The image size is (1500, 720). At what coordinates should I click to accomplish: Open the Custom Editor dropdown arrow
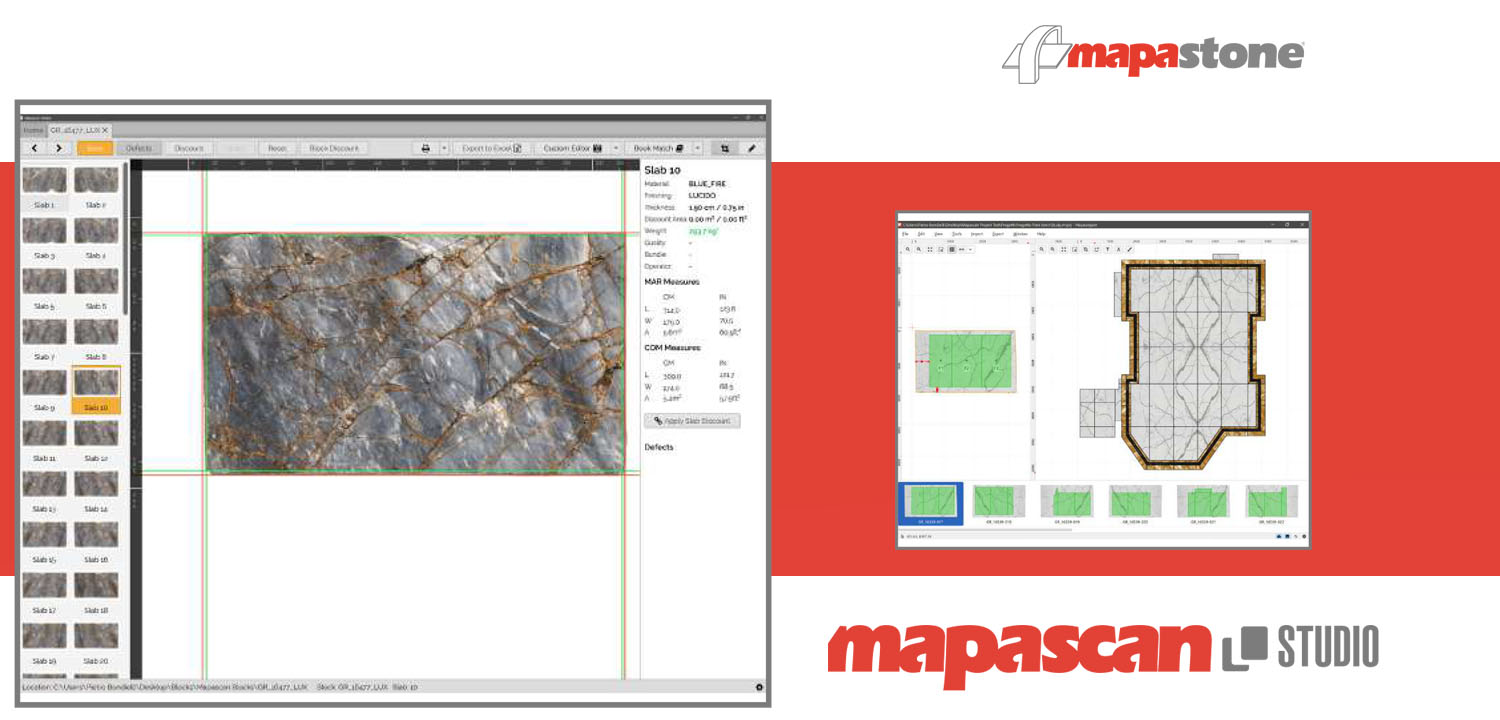pos(615,148)
